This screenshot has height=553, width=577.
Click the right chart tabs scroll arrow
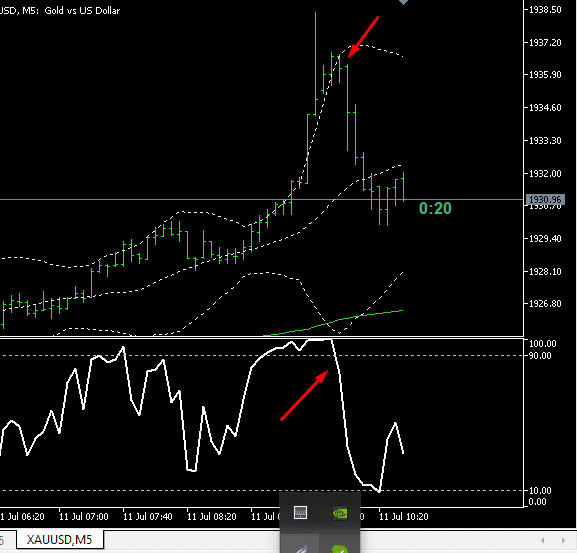[563, 540]
